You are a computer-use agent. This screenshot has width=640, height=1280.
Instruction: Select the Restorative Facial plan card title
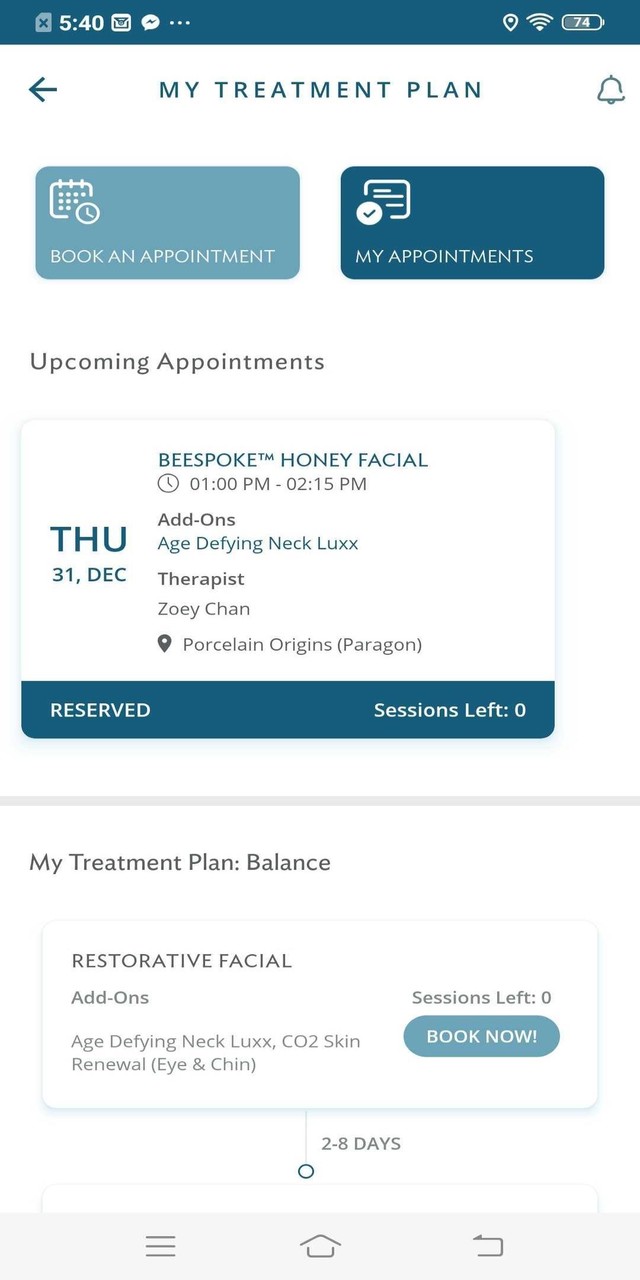(182, 961)
